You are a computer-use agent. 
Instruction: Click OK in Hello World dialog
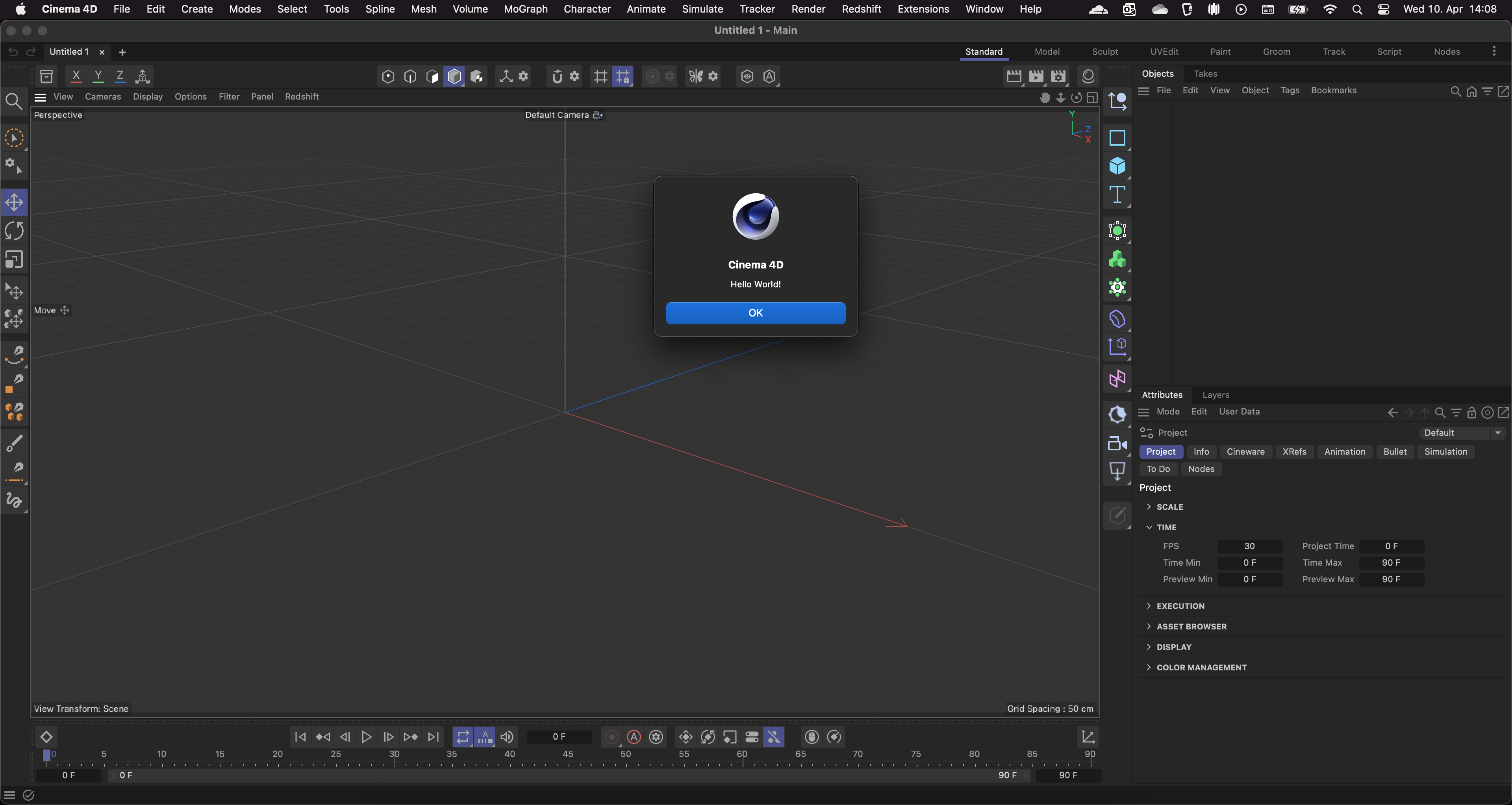756,313
